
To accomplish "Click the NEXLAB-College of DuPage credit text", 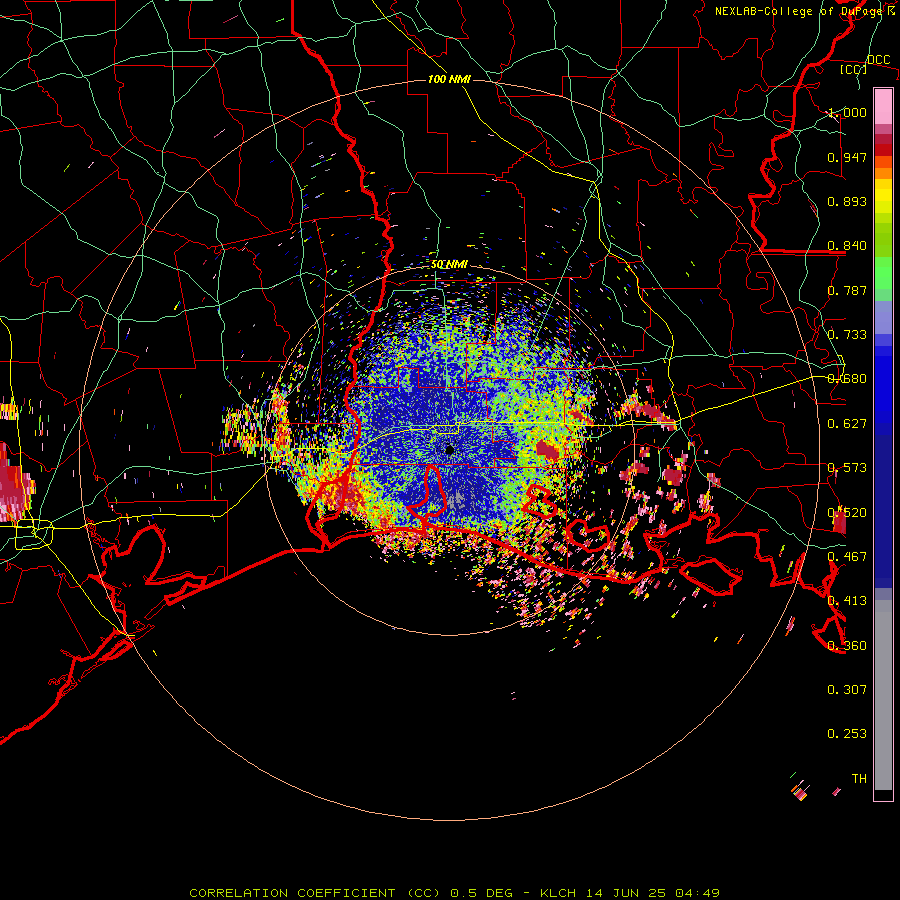I will (805, 11).
